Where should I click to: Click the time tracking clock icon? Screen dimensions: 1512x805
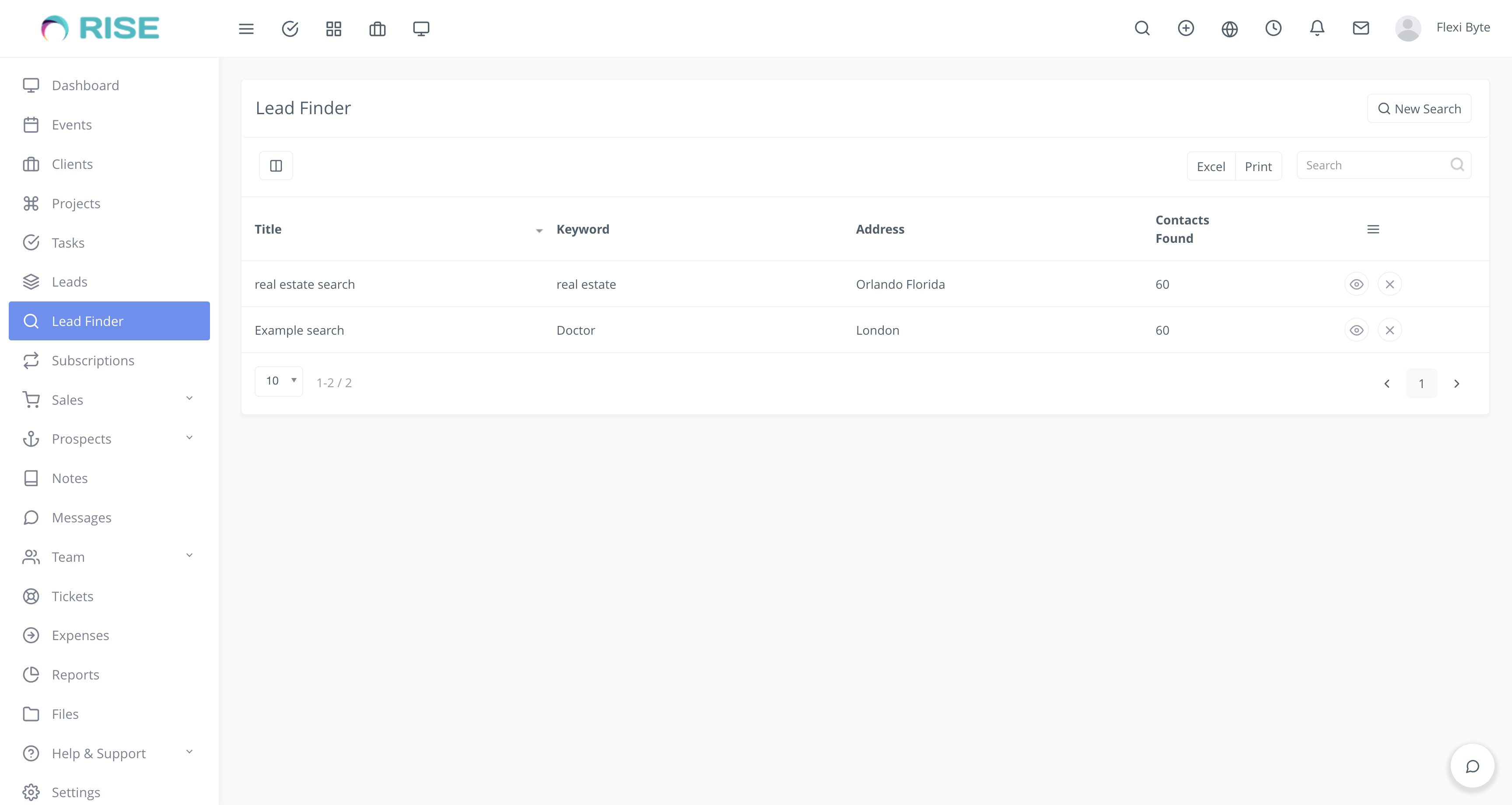click(x=1273, y=28)
